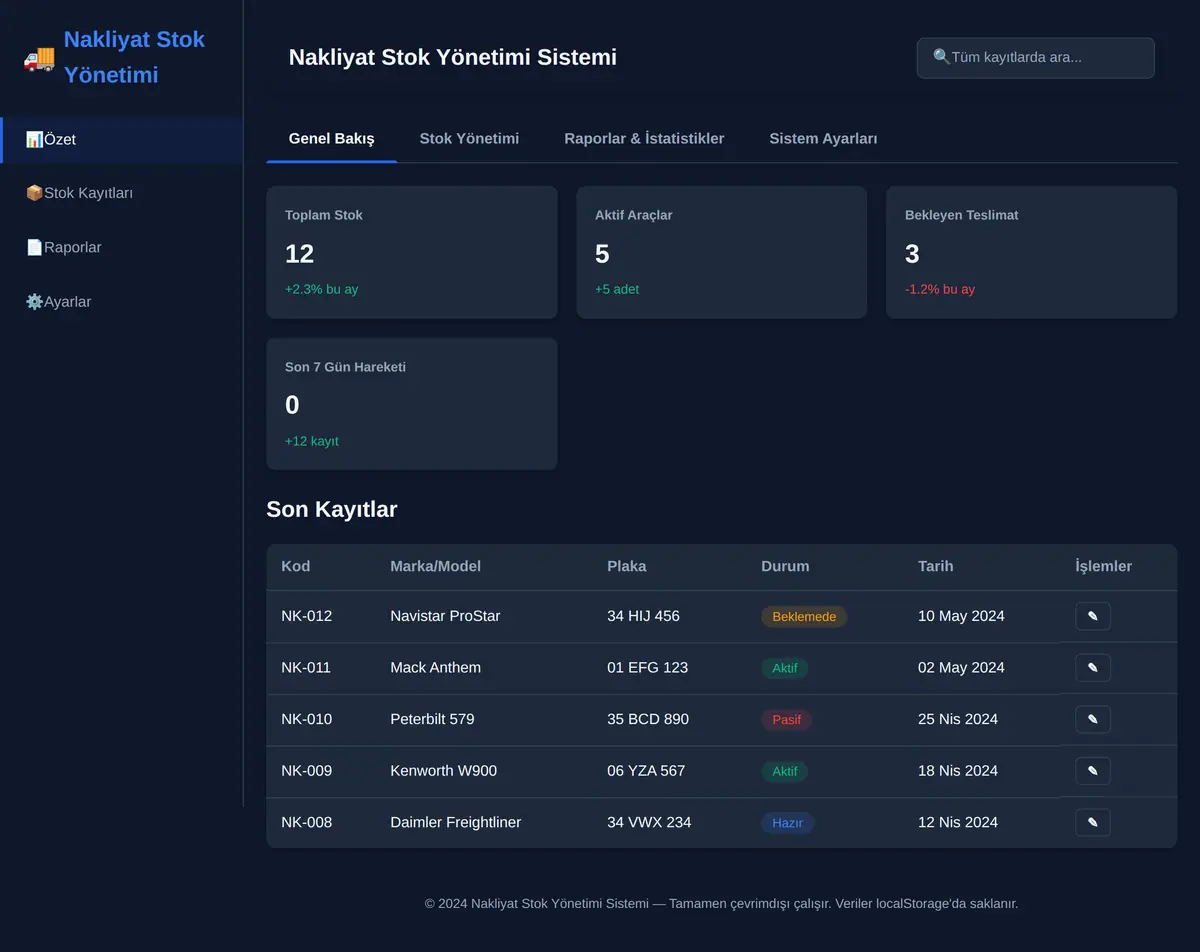Click the Daimler Freightliner cell
The height and width of the screenshot is (952, 1200).
(x=456, y=822)
